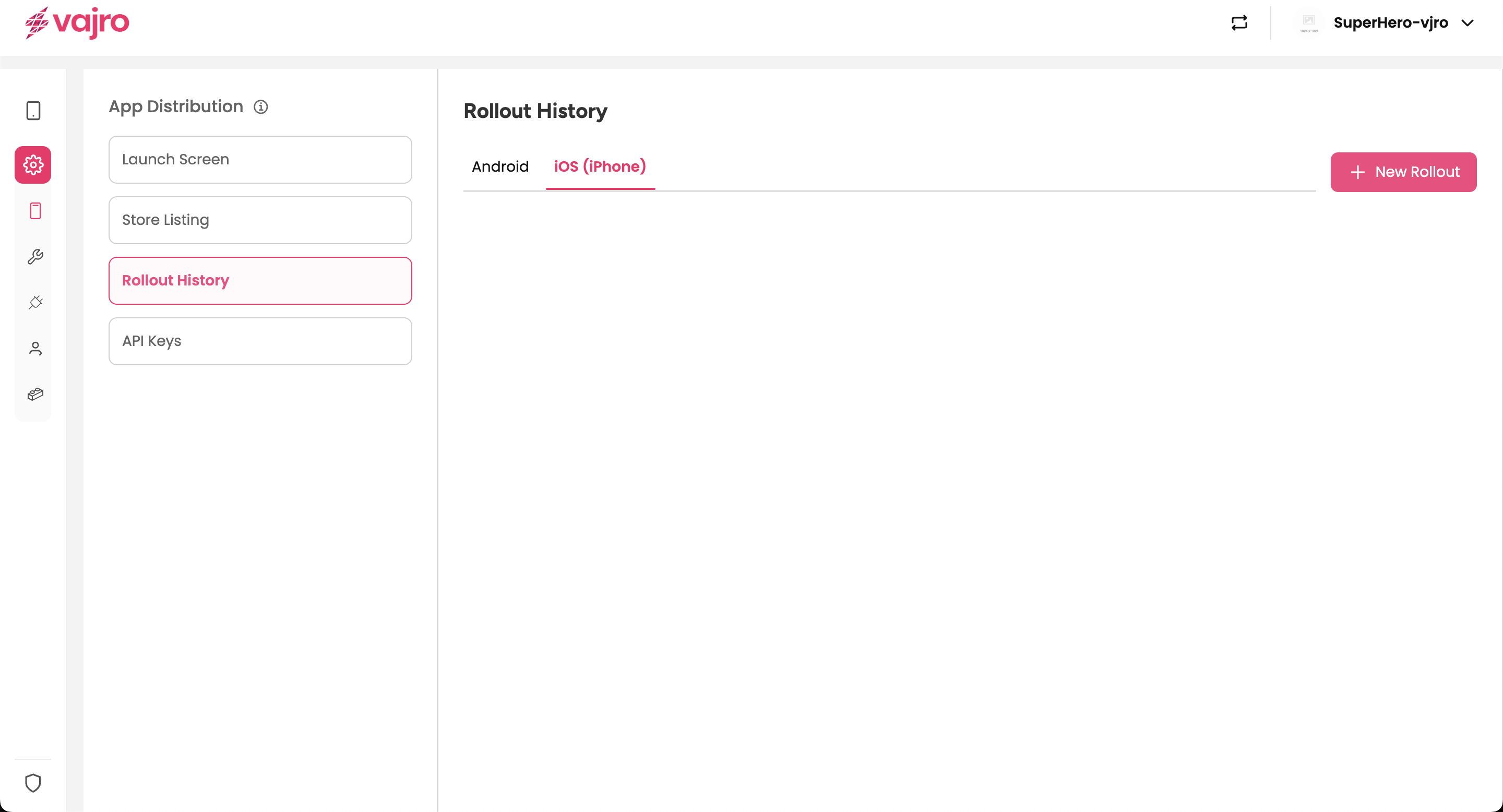Open the tablet device icon in sidebar
The width and height of the screenshot is (1503, 812).
click(x=33, y=111)
